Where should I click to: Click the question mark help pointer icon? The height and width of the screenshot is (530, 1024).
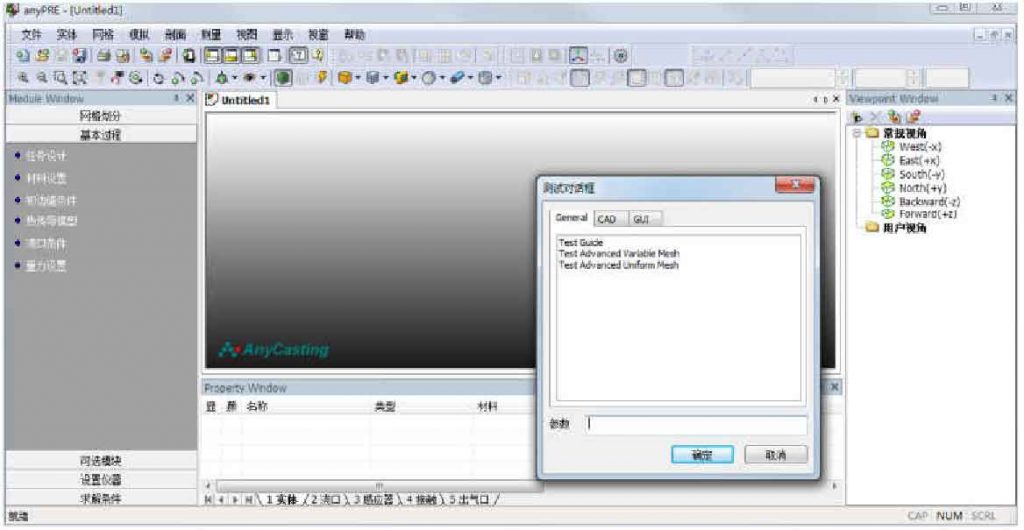tap(317, 55)
